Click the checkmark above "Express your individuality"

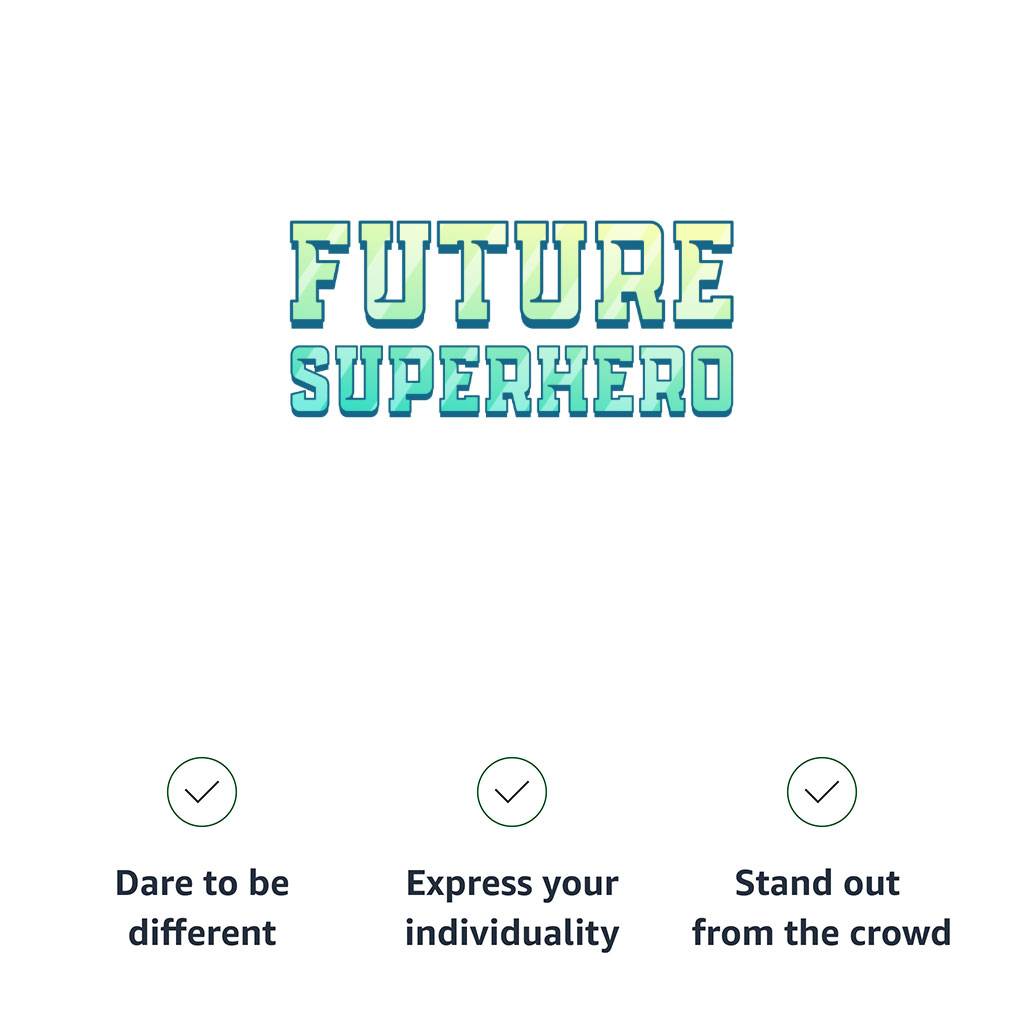(x=512, y=792)
